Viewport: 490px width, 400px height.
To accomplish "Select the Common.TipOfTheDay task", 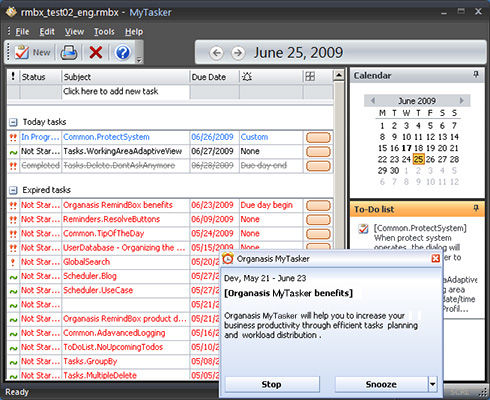I will (104, 233).
